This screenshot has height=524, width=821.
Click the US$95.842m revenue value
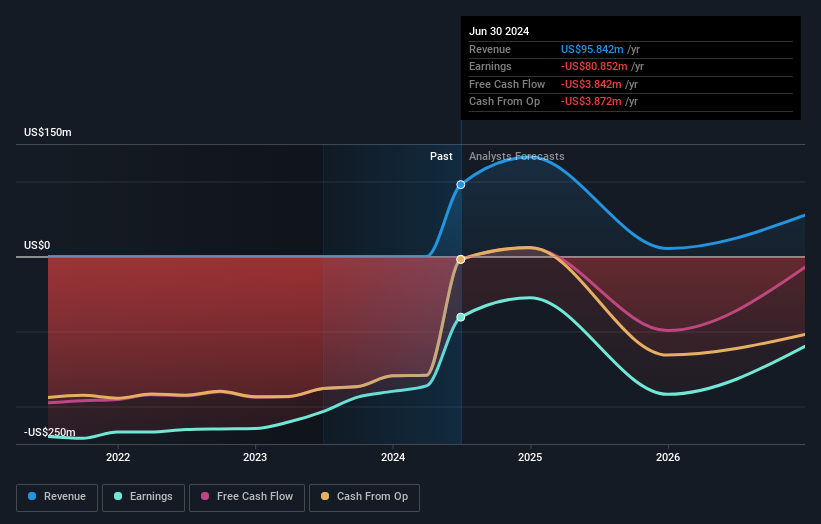click(592, 49)
